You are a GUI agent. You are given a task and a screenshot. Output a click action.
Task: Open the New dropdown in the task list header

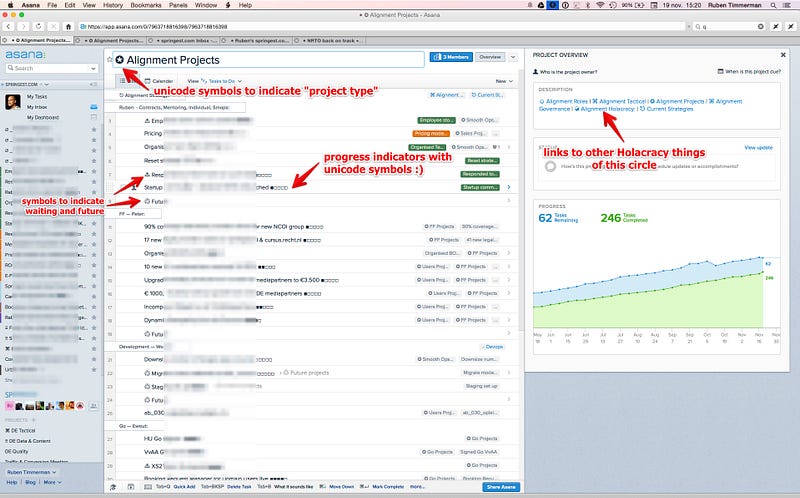tap(504, 81)
